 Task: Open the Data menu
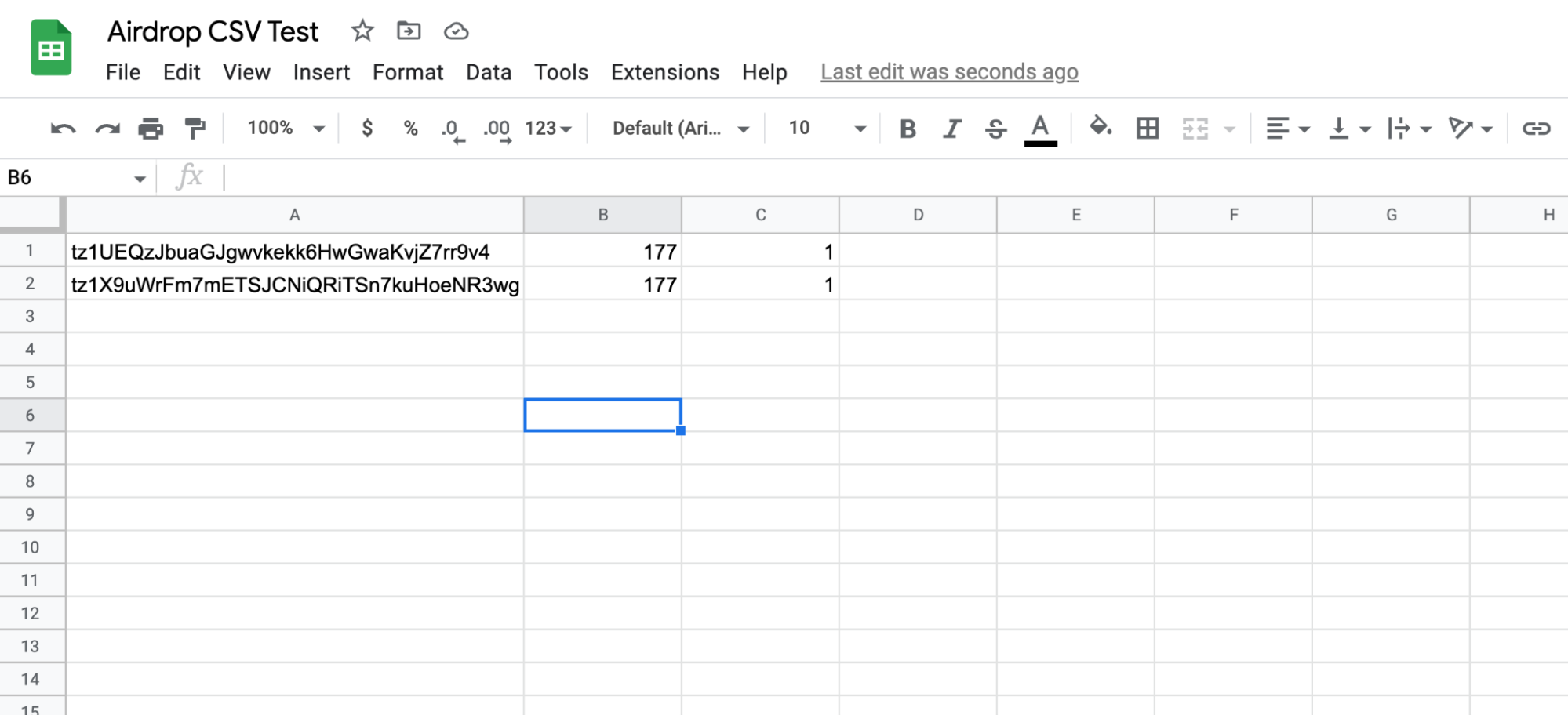[488, 72]
